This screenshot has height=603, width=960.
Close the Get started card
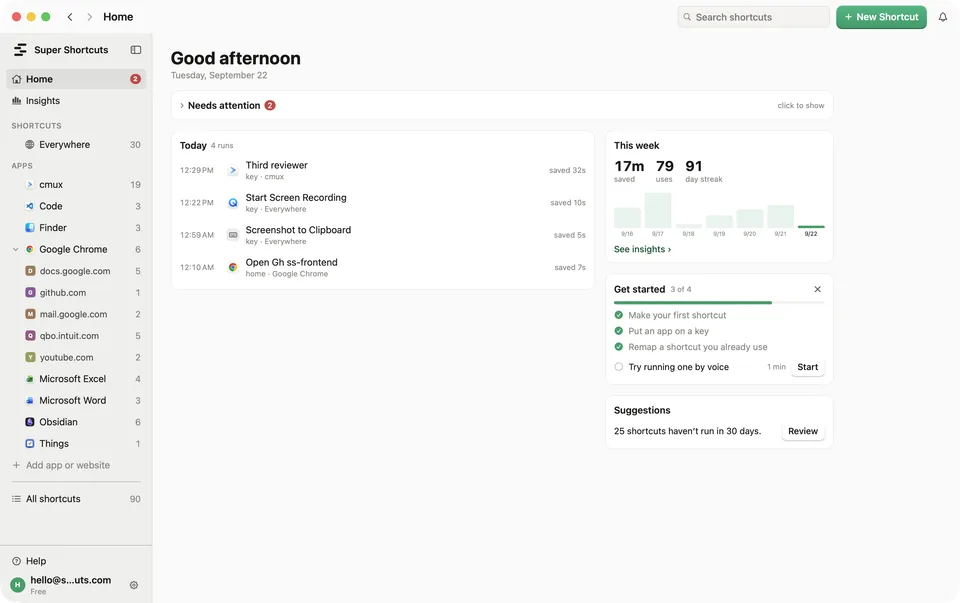pyautogui.click(x=817, y=289)
